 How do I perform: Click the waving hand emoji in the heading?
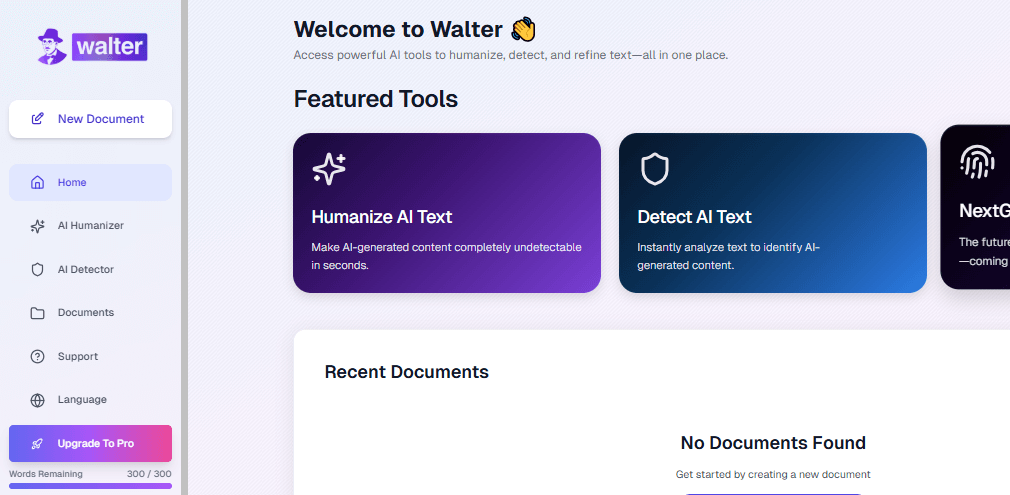click(523, 30)
